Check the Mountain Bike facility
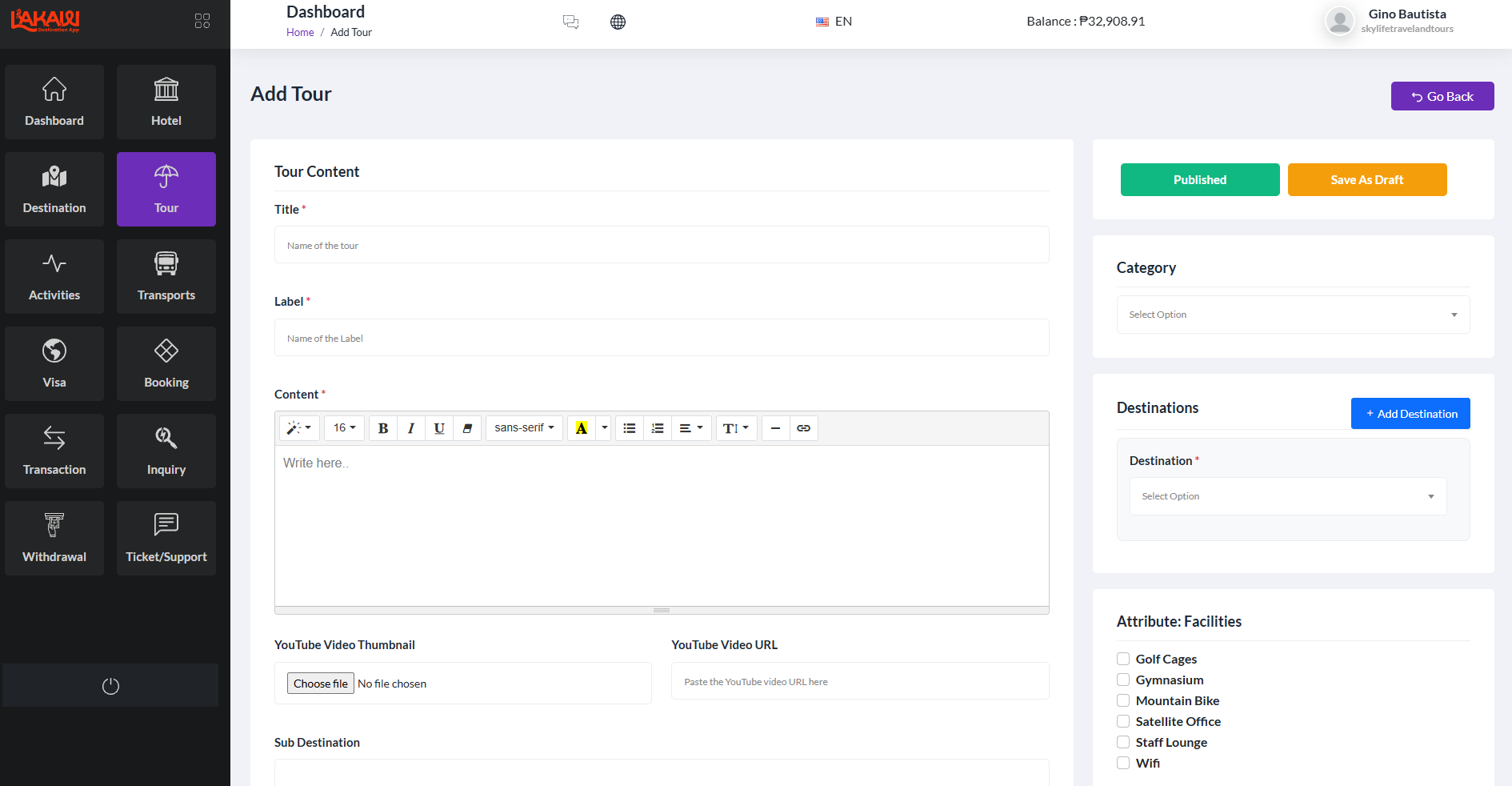The width and height of the screenshot is (1512, 786). coord(1123,700)
